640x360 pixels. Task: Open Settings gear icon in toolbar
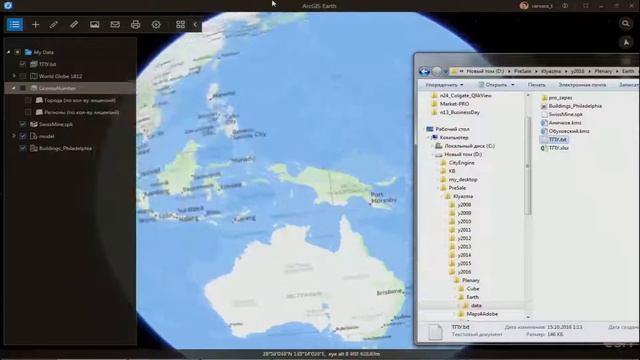pyautogui.click(x=156, y=24)
